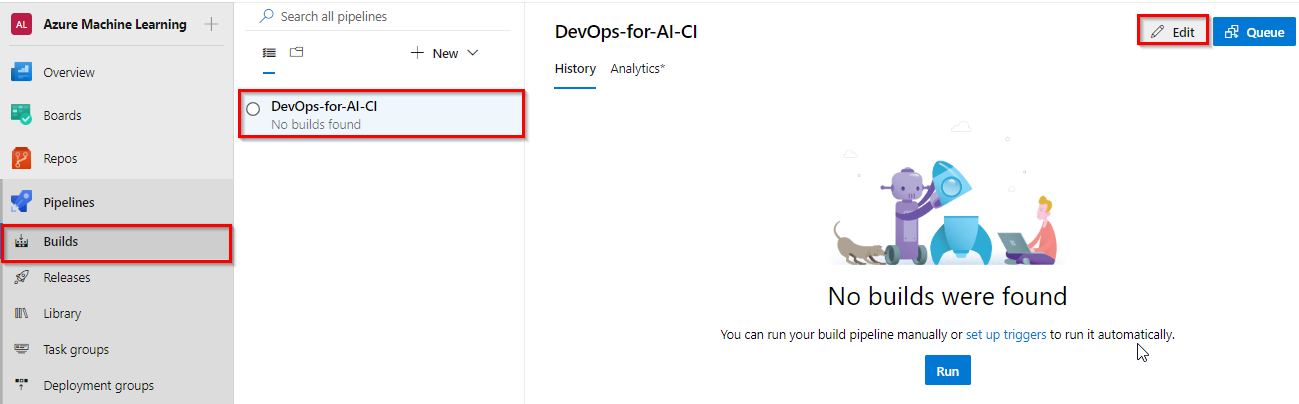Click the Pipelines rocket icon
1299x404 pixels.
click(x=22, y=202)
